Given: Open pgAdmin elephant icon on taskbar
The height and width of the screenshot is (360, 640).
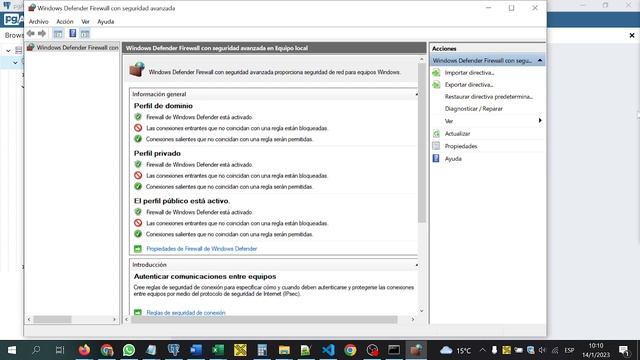Looking at the screenshot, I should [173, 350].
